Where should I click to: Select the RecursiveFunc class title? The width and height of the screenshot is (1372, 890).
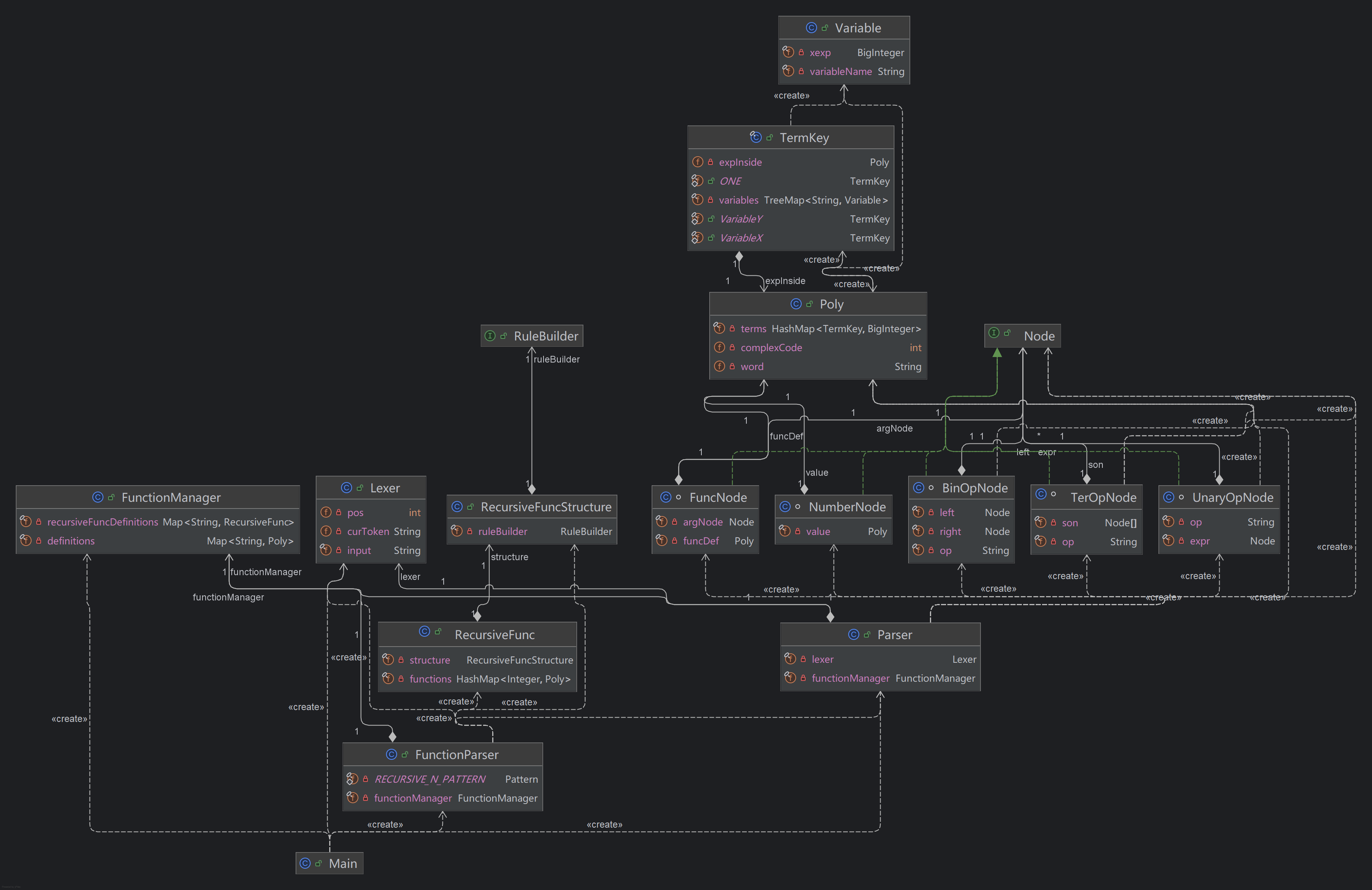[x=494, y=634]
